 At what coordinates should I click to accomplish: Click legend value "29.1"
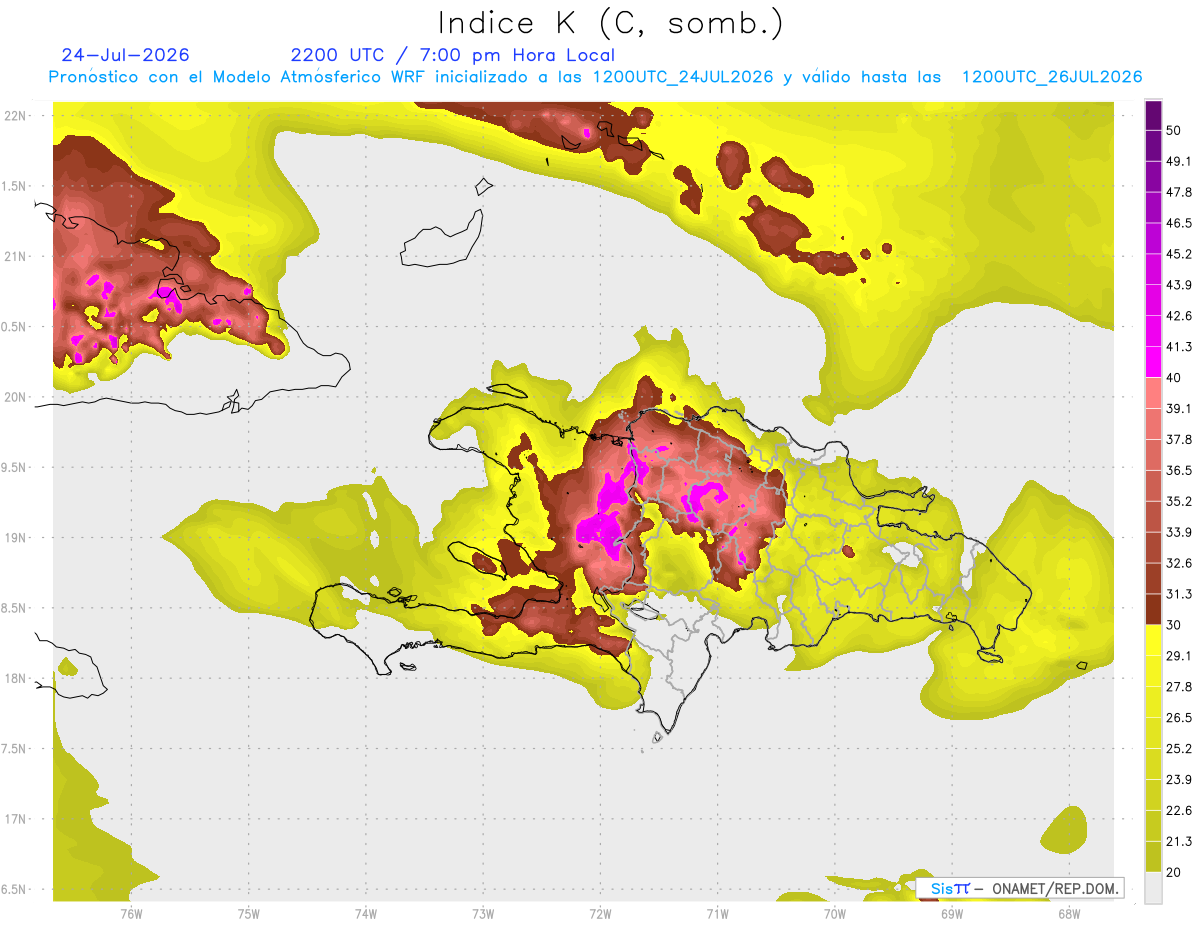pyautogui.click(x=1178, y=656)
